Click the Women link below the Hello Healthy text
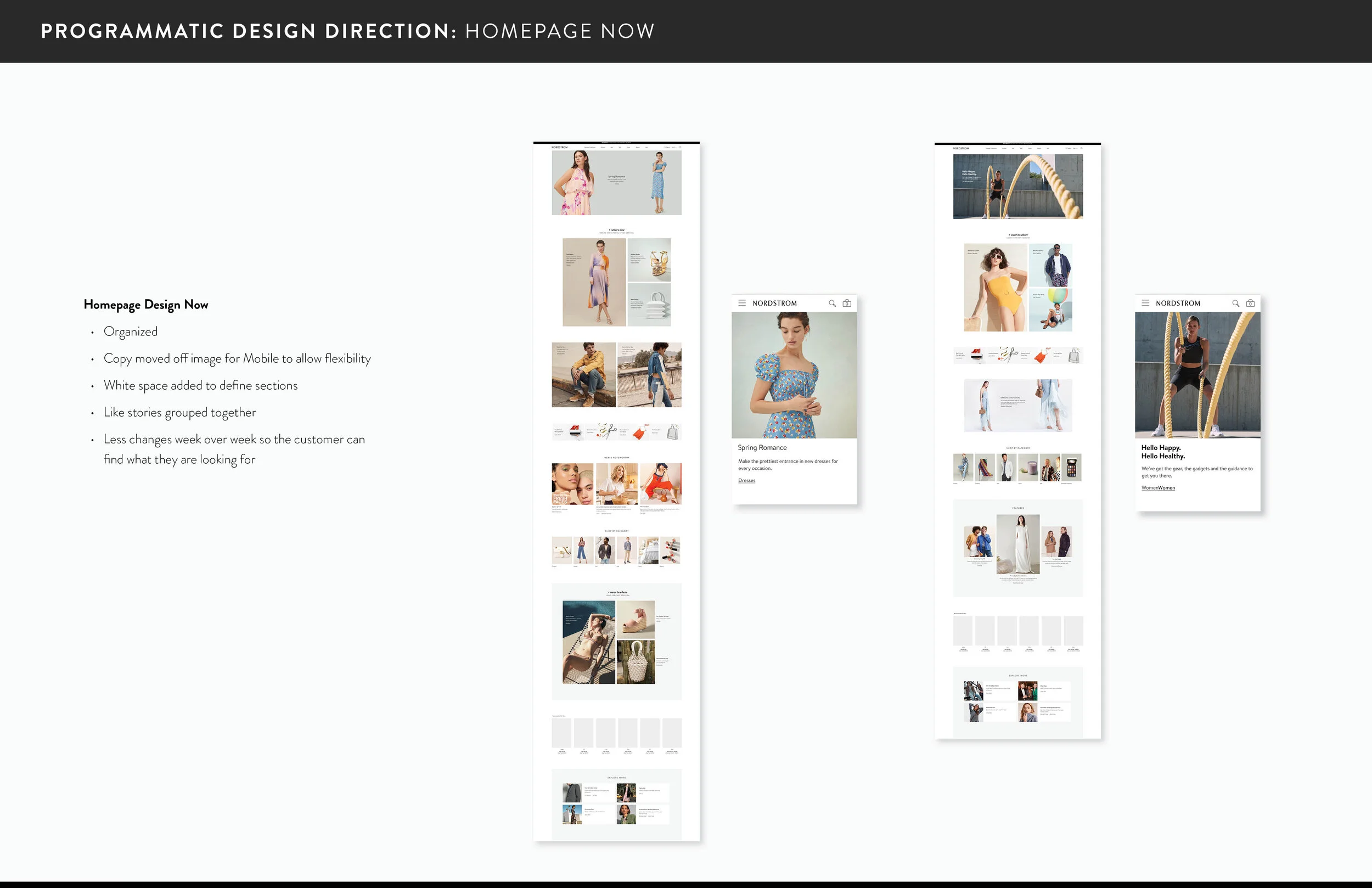 [x=1158, y=487]
